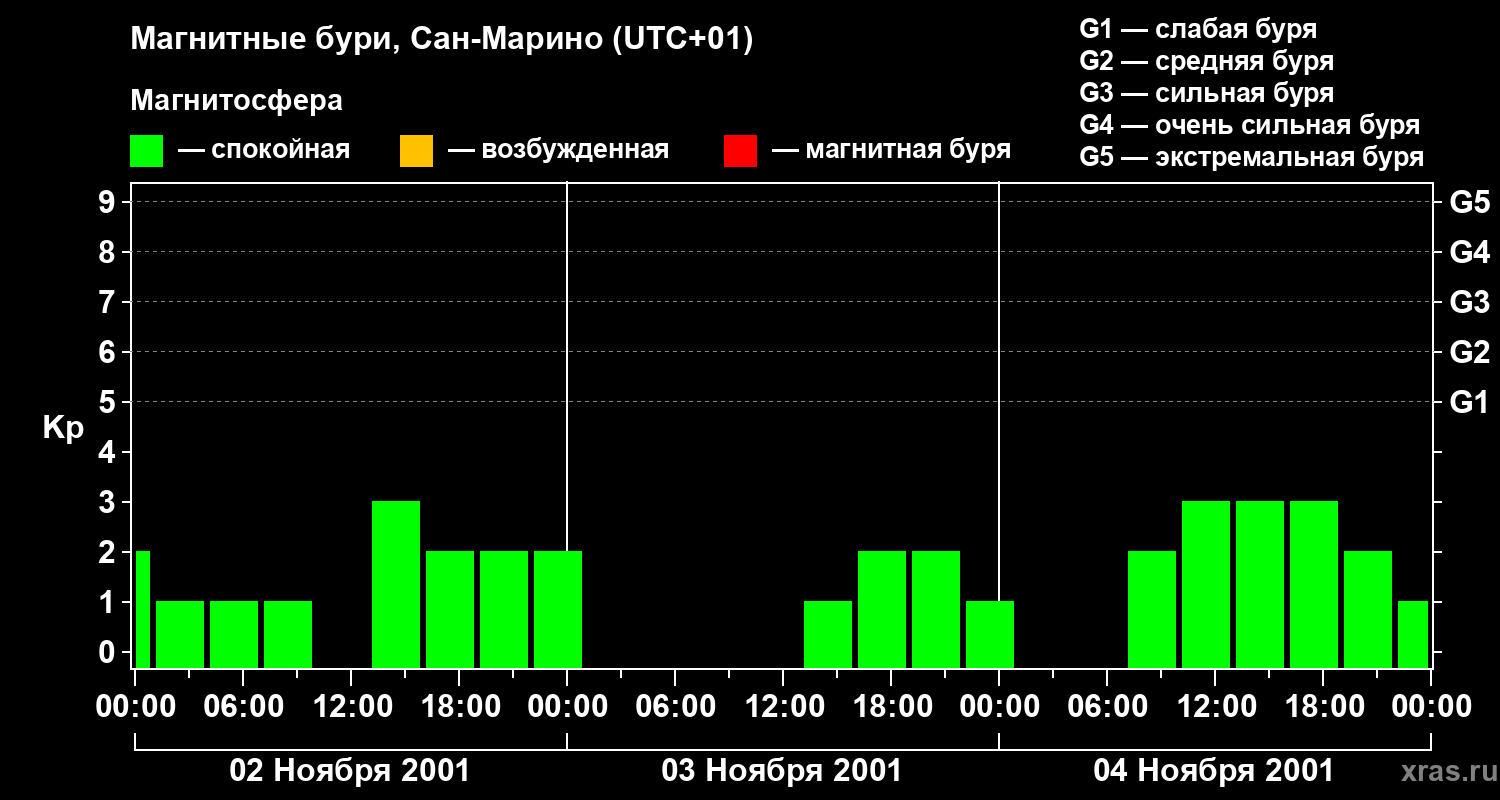
Task: Click the orange 'возбужденная' legend swatch
Action: point(416,151)
